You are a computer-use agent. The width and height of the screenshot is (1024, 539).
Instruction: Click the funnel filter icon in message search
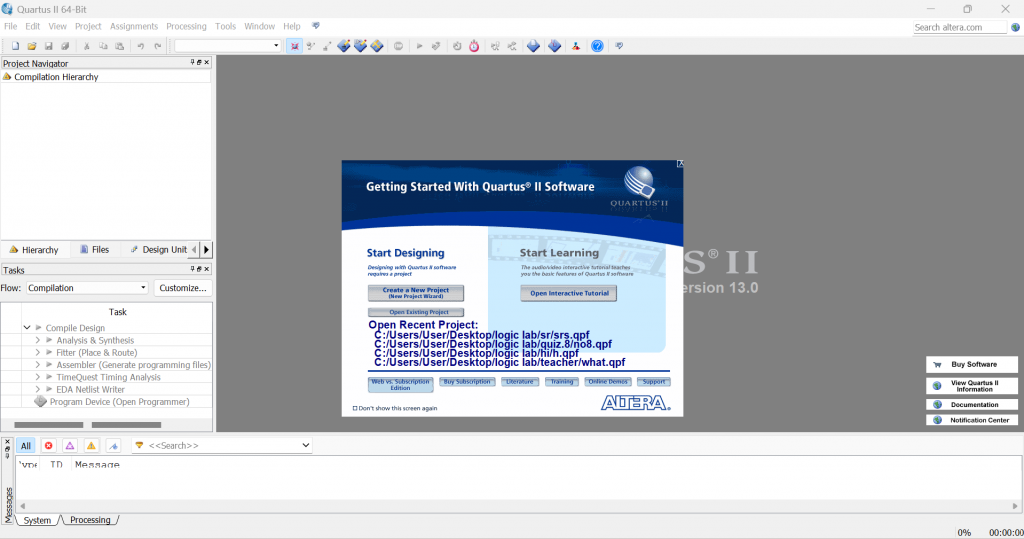(x=139, y=446)
